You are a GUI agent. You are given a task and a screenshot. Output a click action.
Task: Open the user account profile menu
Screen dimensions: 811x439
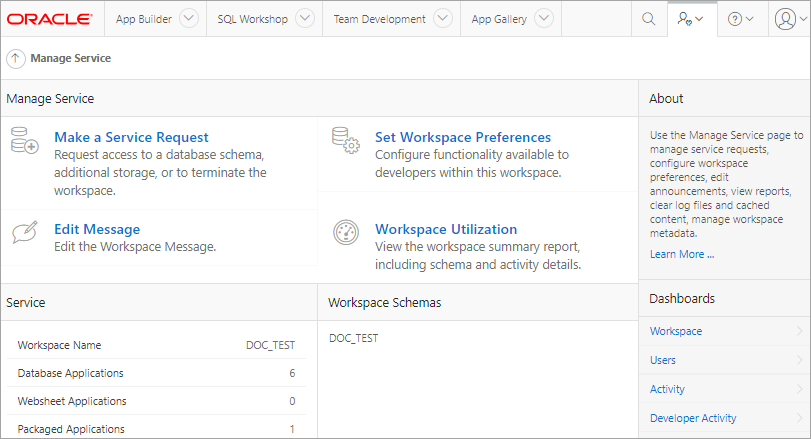[789, 19]
